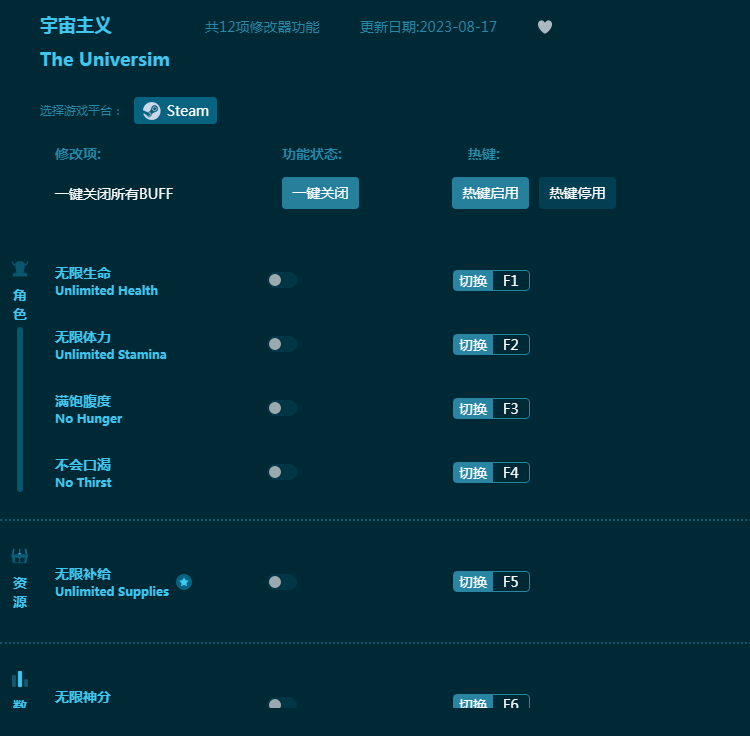Click the 一键关闭 button
The width and height of the screenshot is (750, 736).
pos(320,193)
